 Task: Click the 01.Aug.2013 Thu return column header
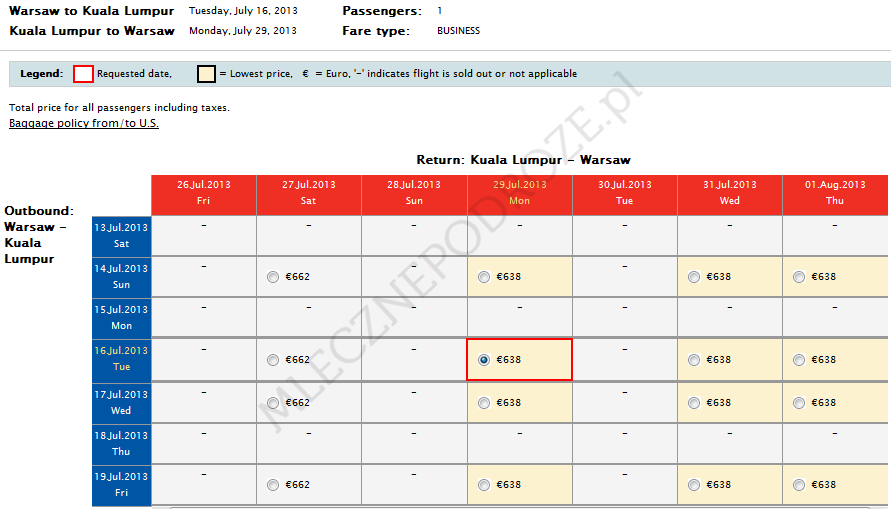point(835,193)
